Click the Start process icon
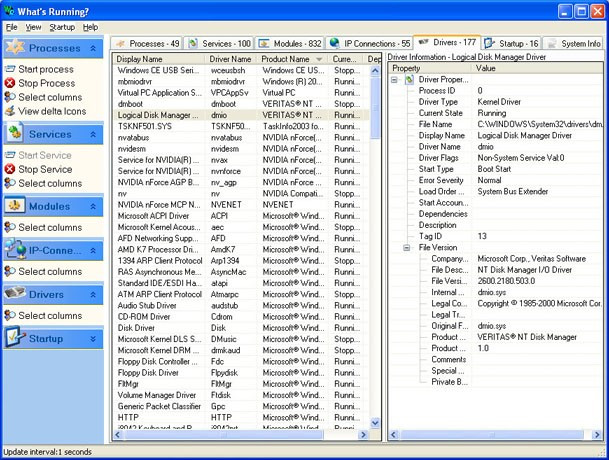The height and width of the screenshot is (460, 609). tap(10, 69)
